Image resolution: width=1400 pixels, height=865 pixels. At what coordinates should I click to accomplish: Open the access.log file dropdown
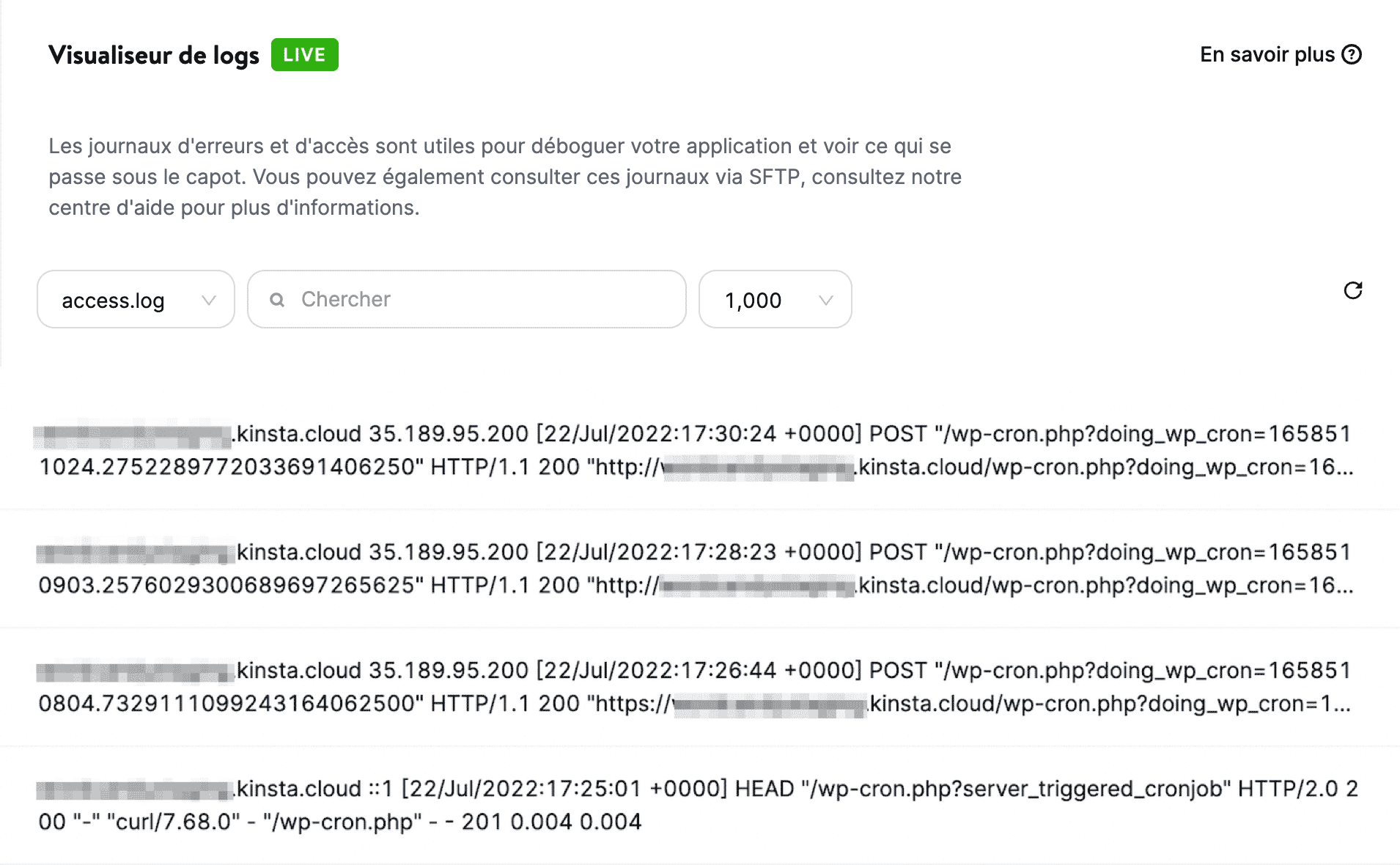136,300
